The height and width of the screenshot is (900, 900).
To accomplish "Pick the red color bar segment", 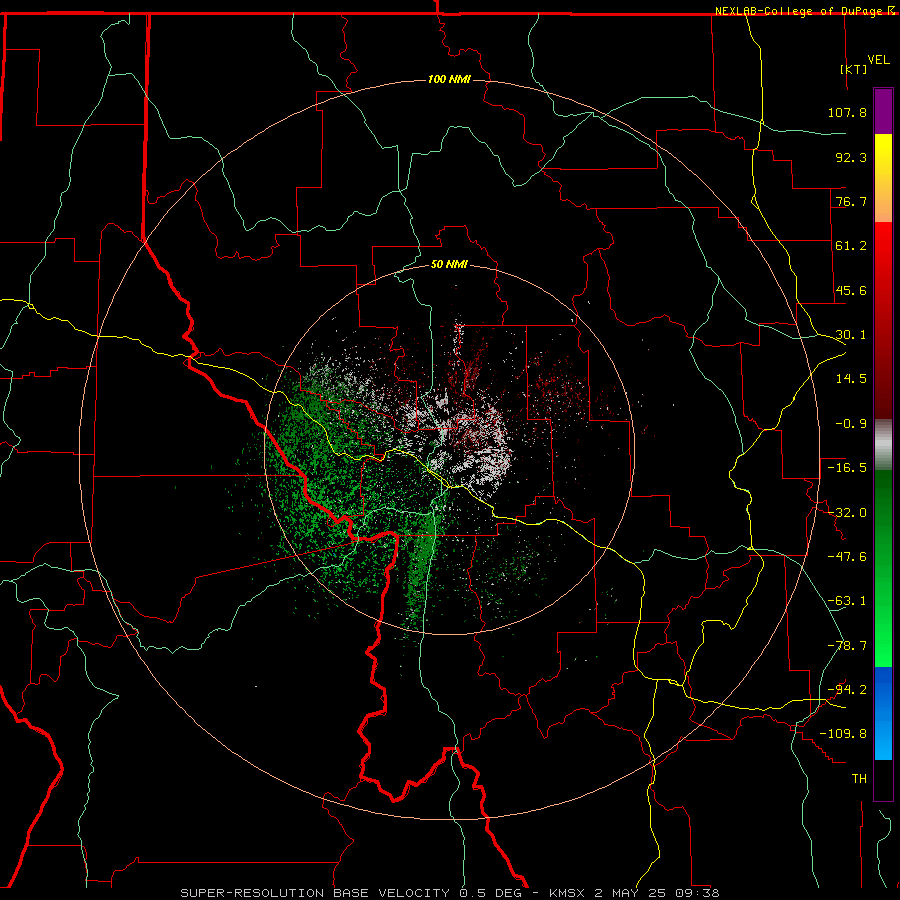I will 883,320.
